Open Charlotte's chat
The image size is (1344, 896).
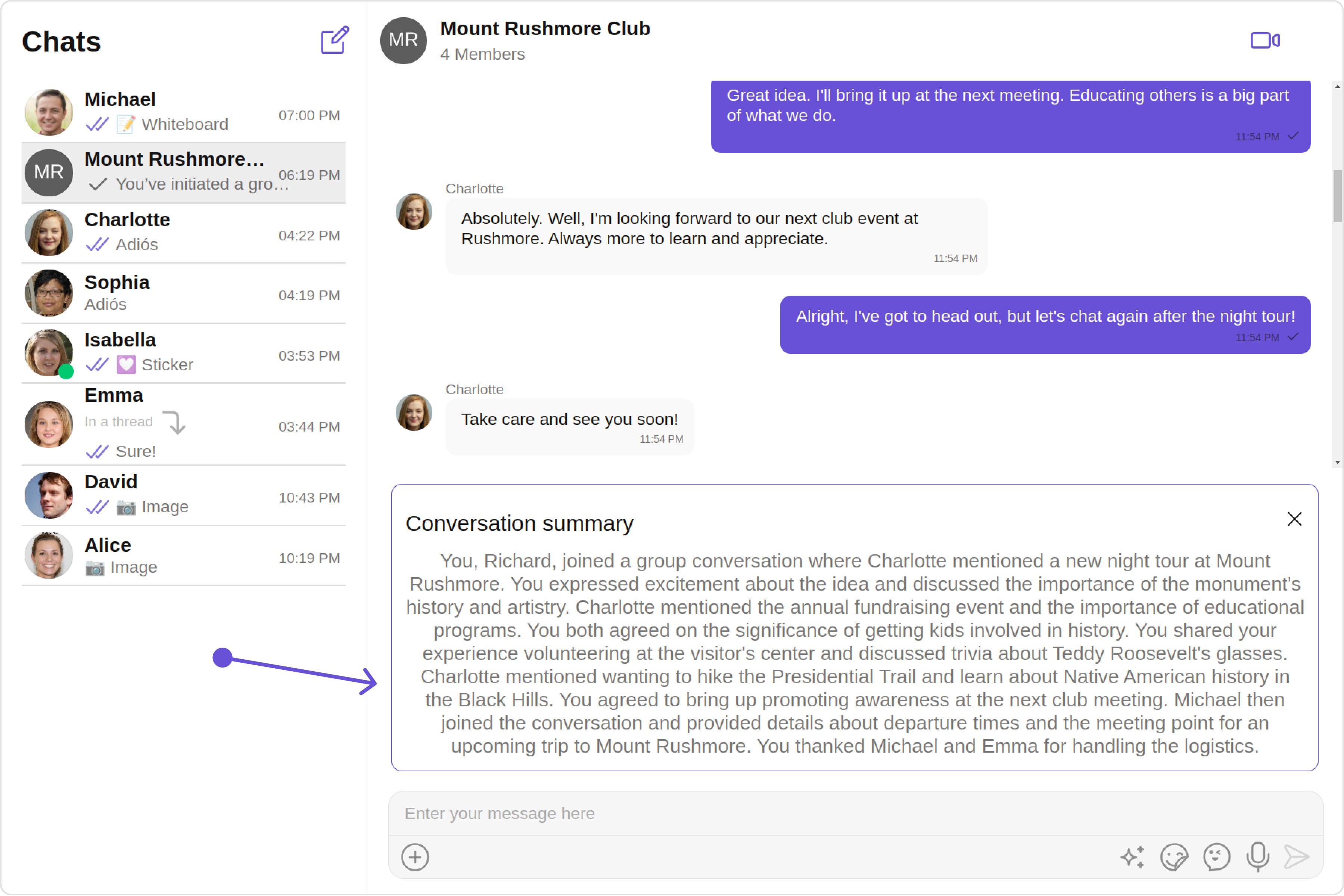183,233
